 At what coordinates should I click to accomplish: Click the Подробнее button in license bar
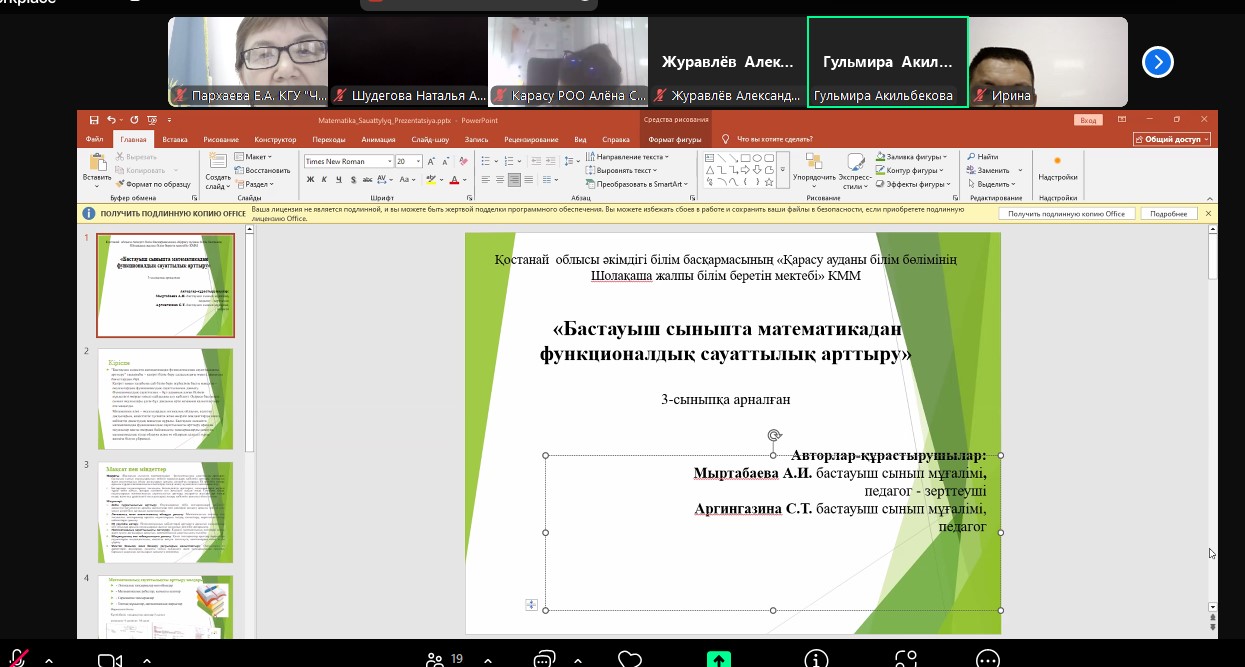coord(1168,214)
